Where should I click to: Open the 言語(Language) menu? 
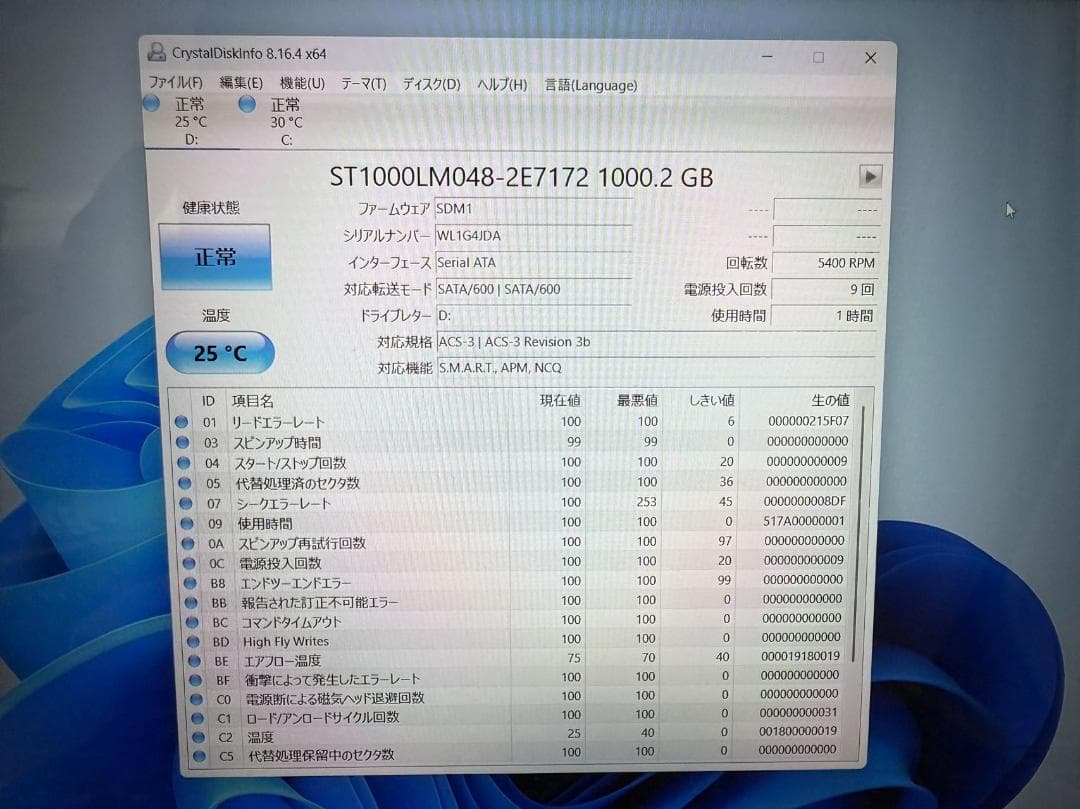point(590,85)
